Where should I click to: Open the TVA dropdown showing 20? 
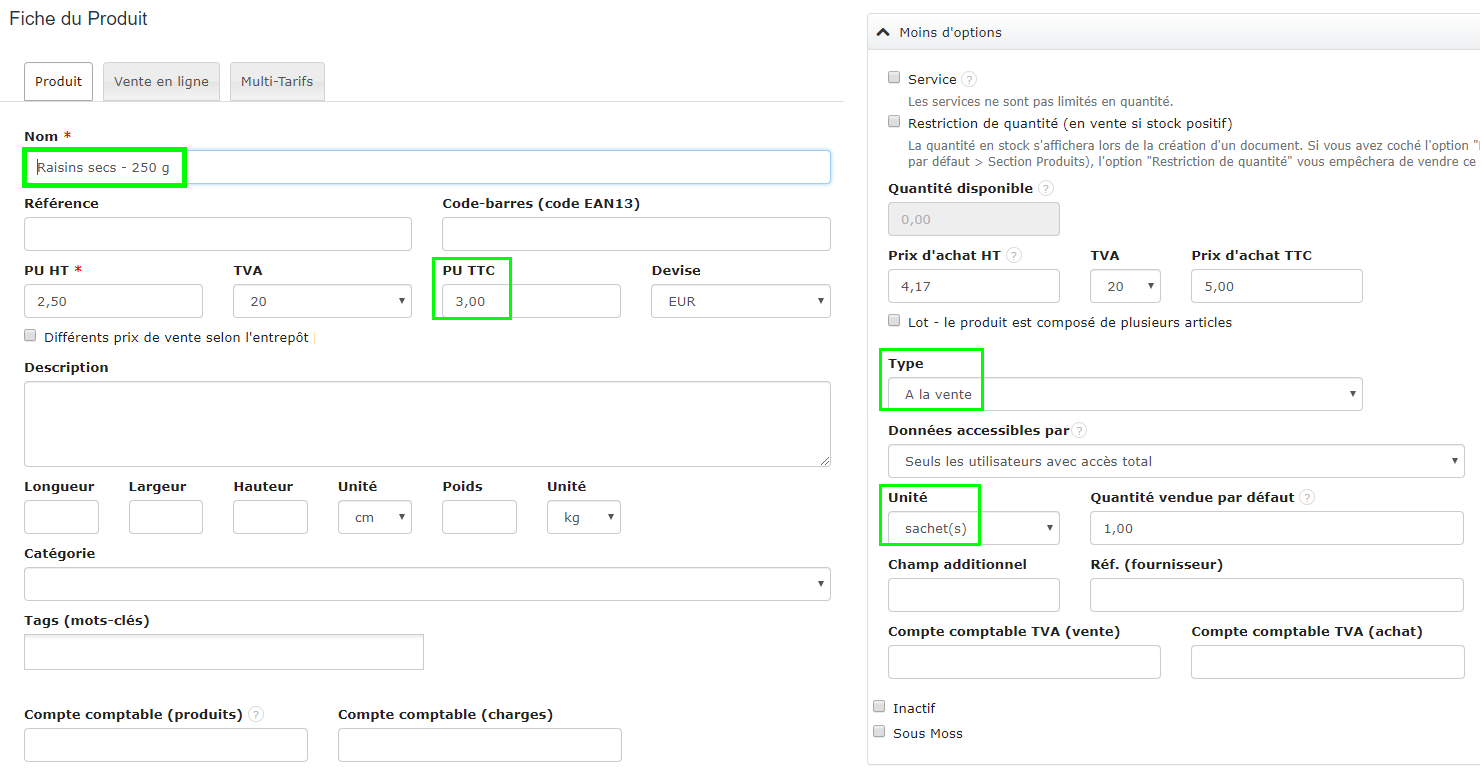pyautogui.click(x=322, y=301)
